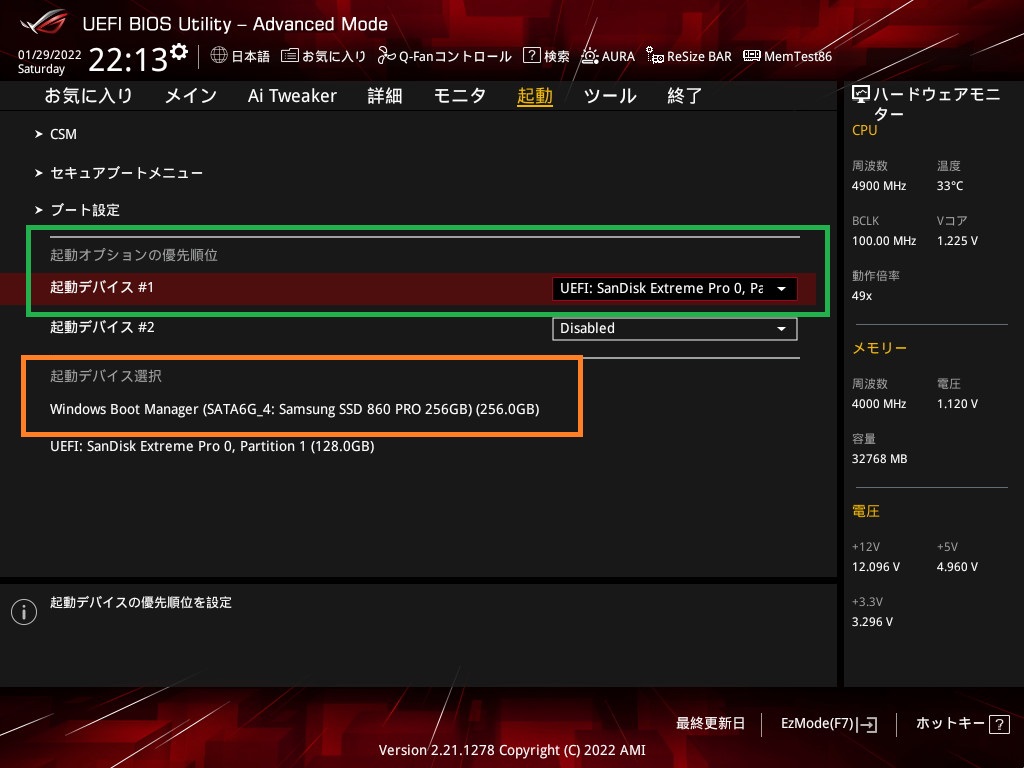1024x768 pixels.
Task: Open Q-Fan control fan icon
Action: pyautogui.click(x=386, y=56)
